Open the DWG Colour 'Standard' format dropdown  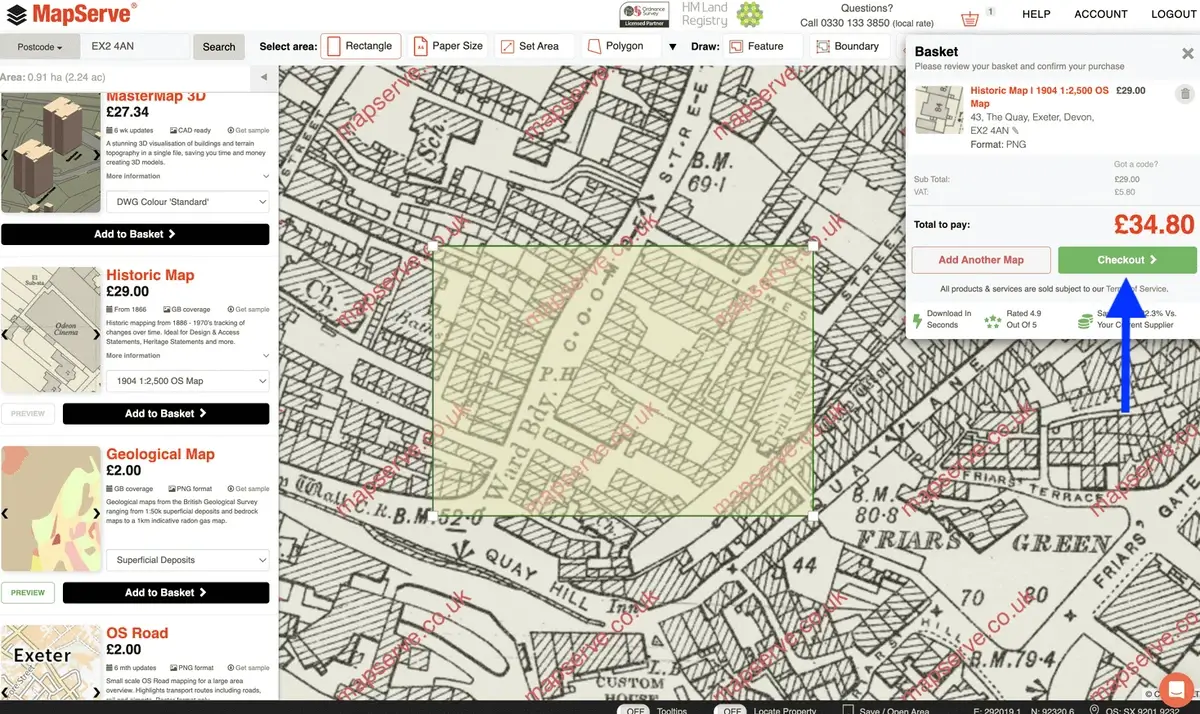[x=188, y=202]
